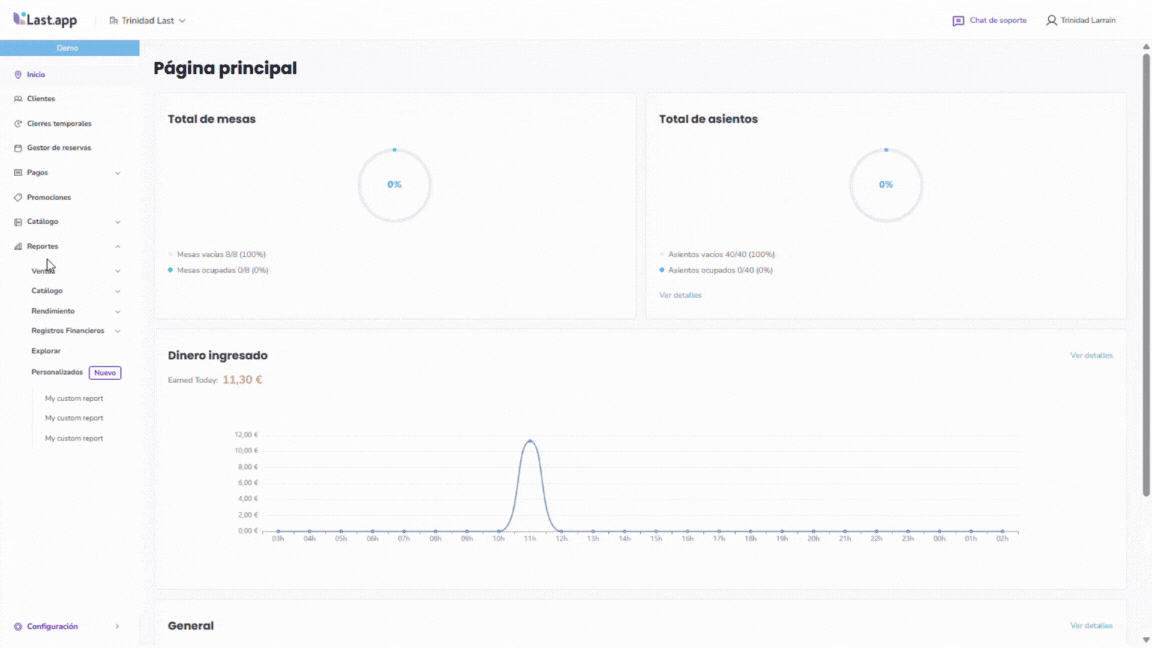Click the user profile icon
The width and height of the screenshot is (1152, 648).
pos(1051,21)
